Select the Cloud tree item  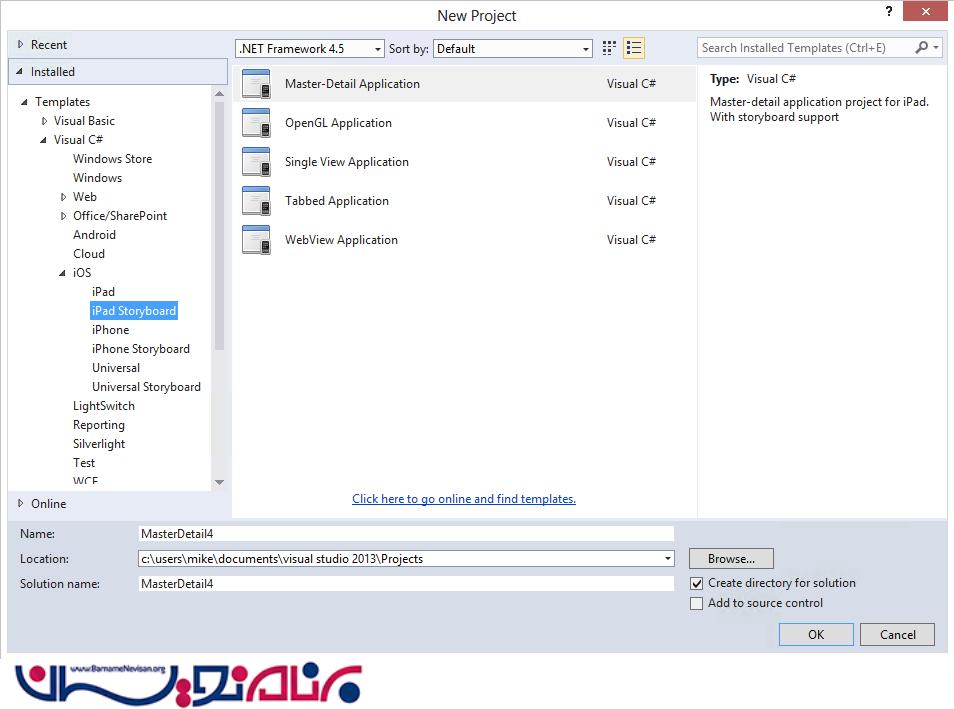pos(89,254)
